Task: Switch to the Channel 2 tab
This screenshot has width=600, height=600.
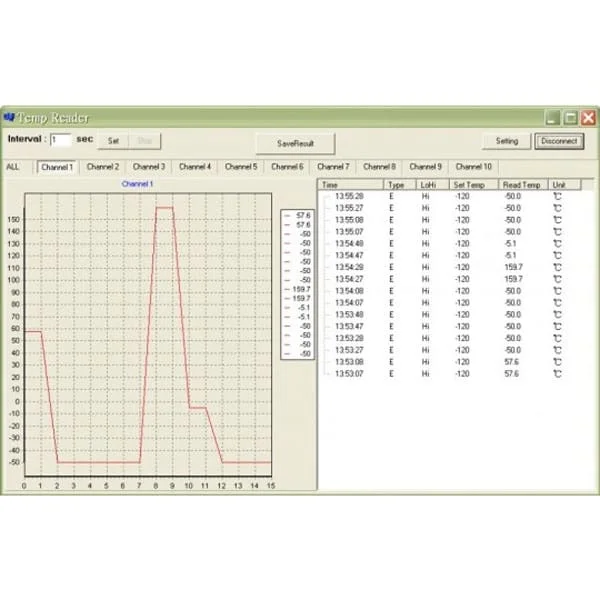Action: (102, 167)
